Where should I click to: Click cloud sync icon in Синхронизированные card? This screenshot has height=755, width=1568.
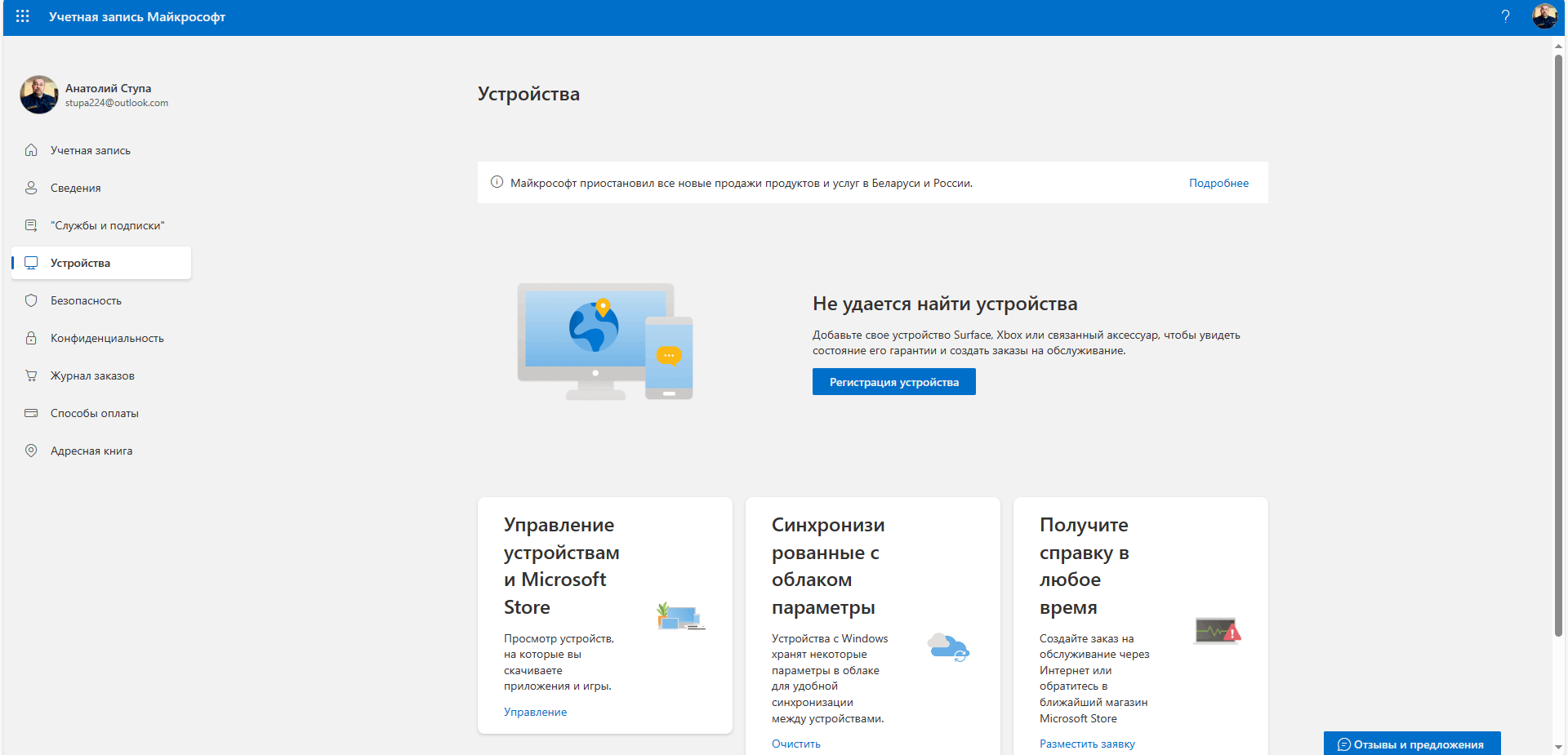948,646
